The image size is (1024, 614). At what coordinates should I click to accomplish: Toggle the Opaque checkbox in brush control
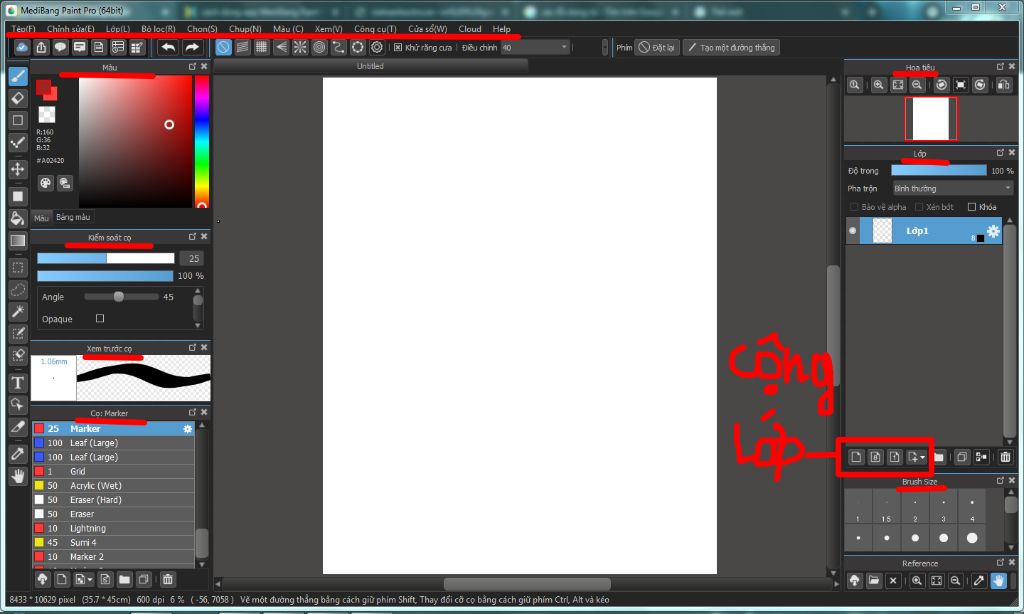pyautogui.click(x=100, y=318)
